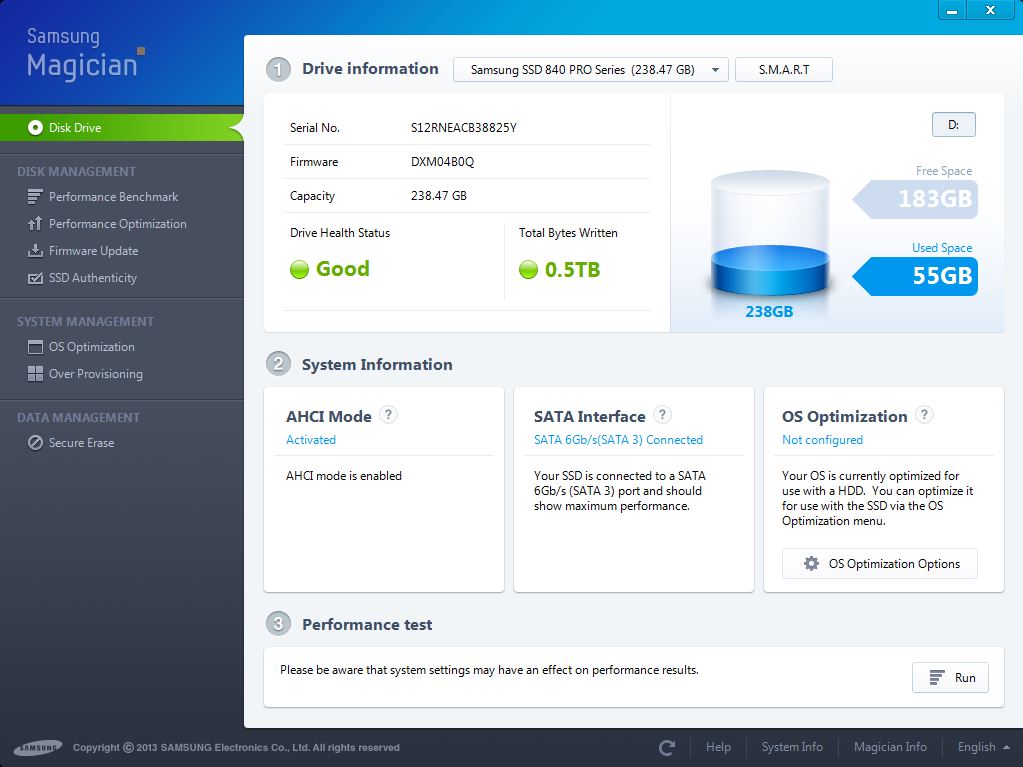Go to Firmware Update

[x=93, y=251]
